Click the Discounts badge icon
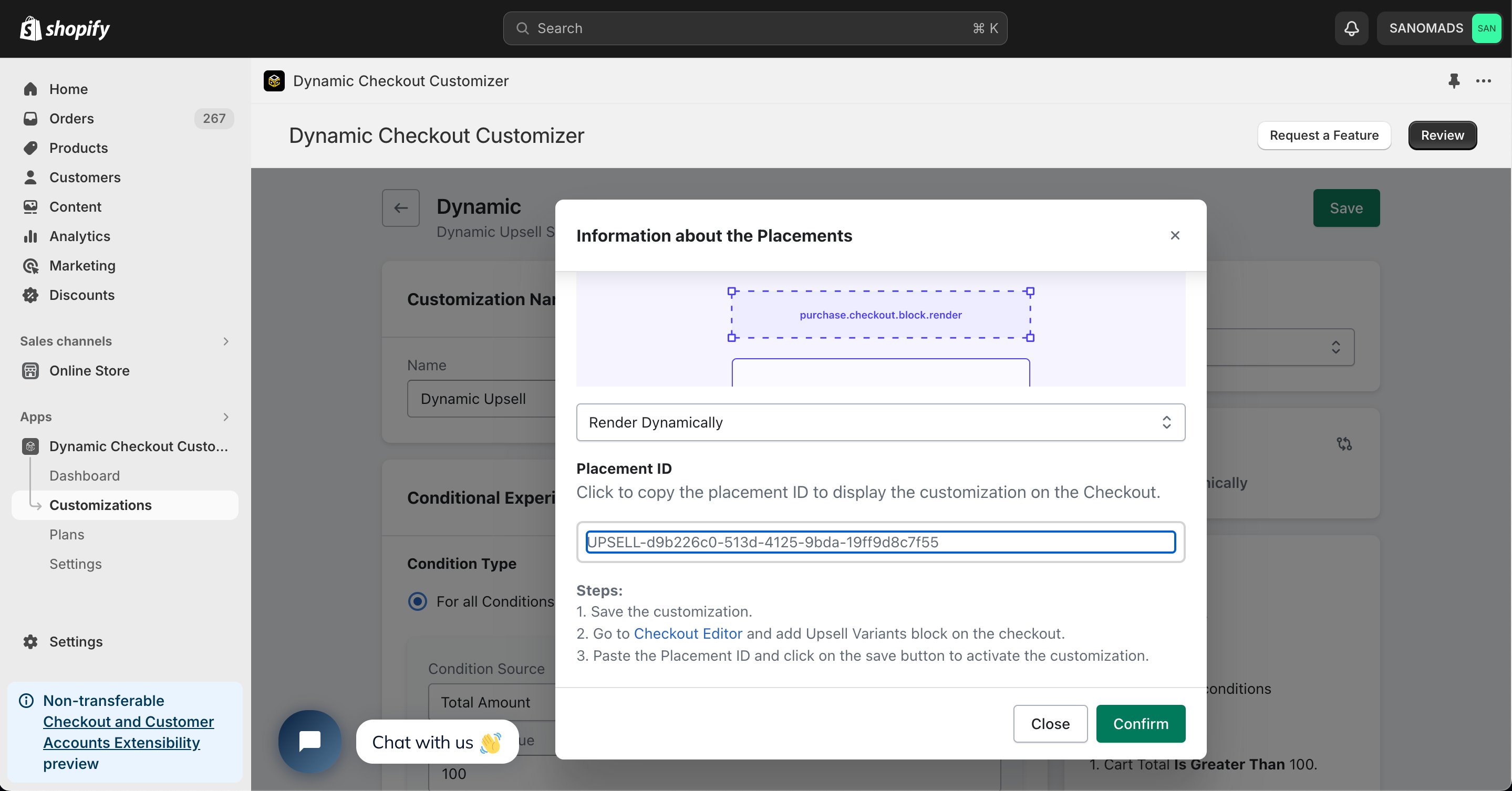The width and height of the screenshot is (1512, 791). click(x=30, y=295)
